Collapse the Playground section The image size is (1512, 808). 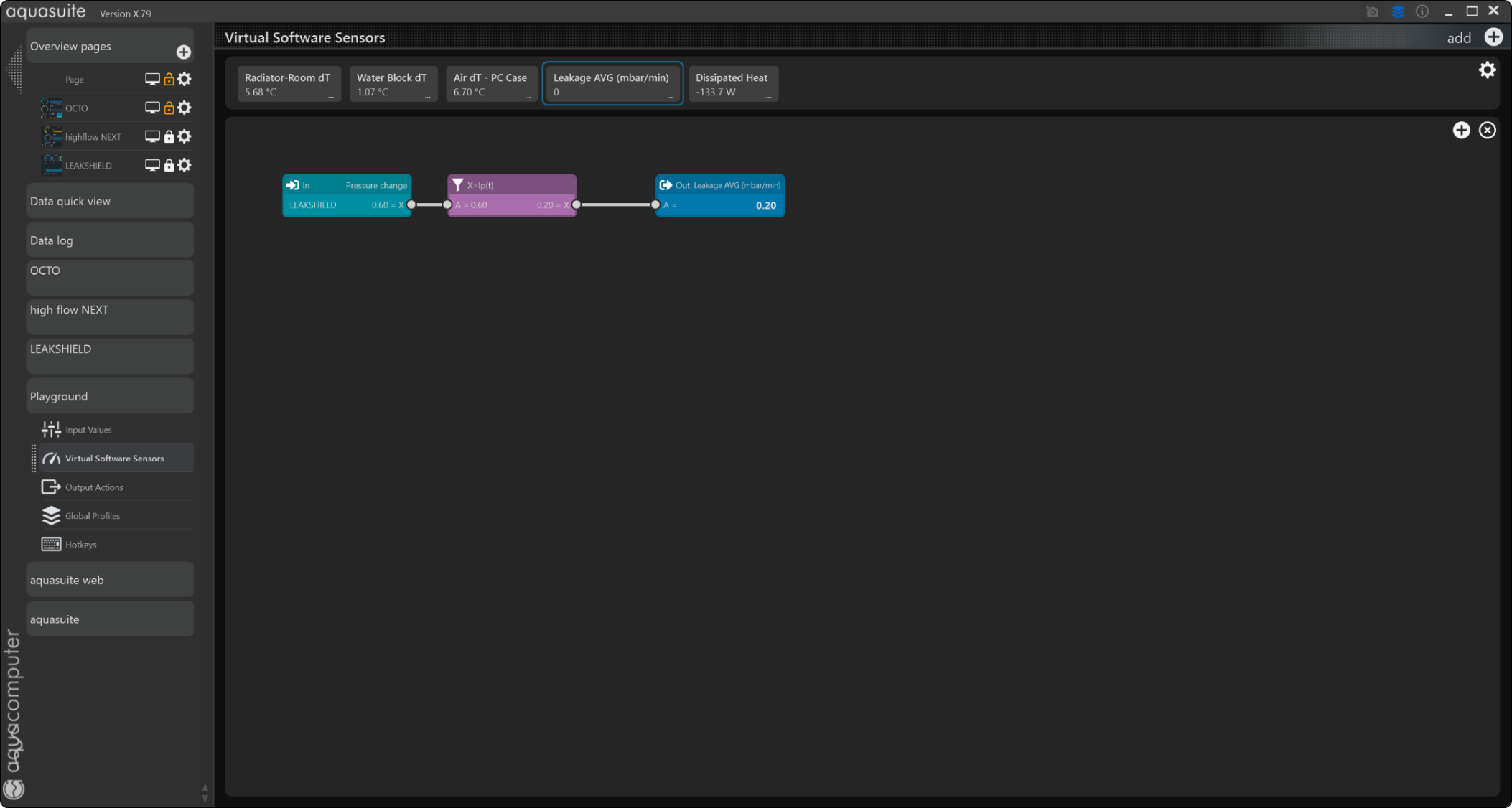tap(110, 396)
